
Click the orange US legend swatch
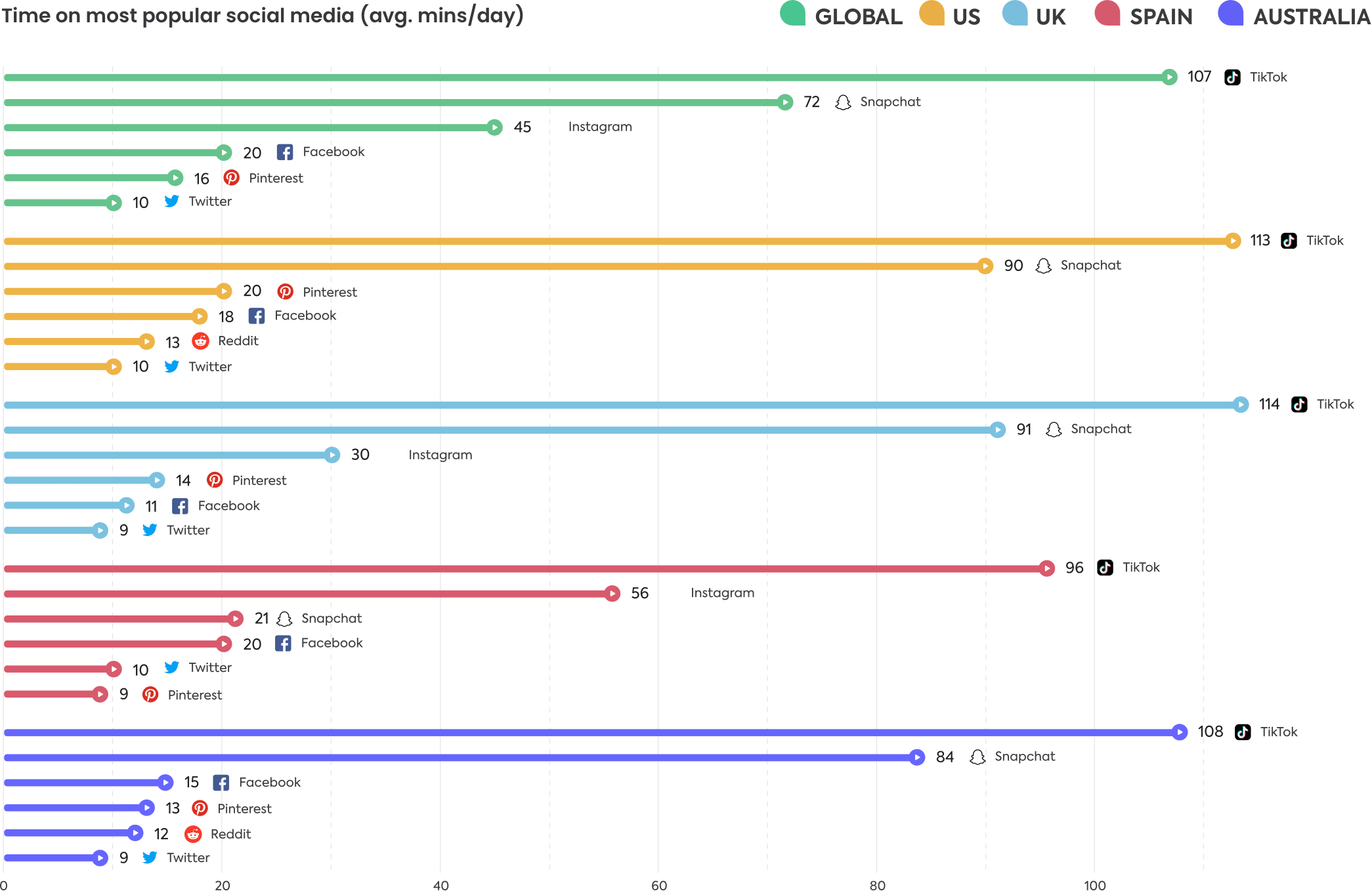tap(932, 13)
